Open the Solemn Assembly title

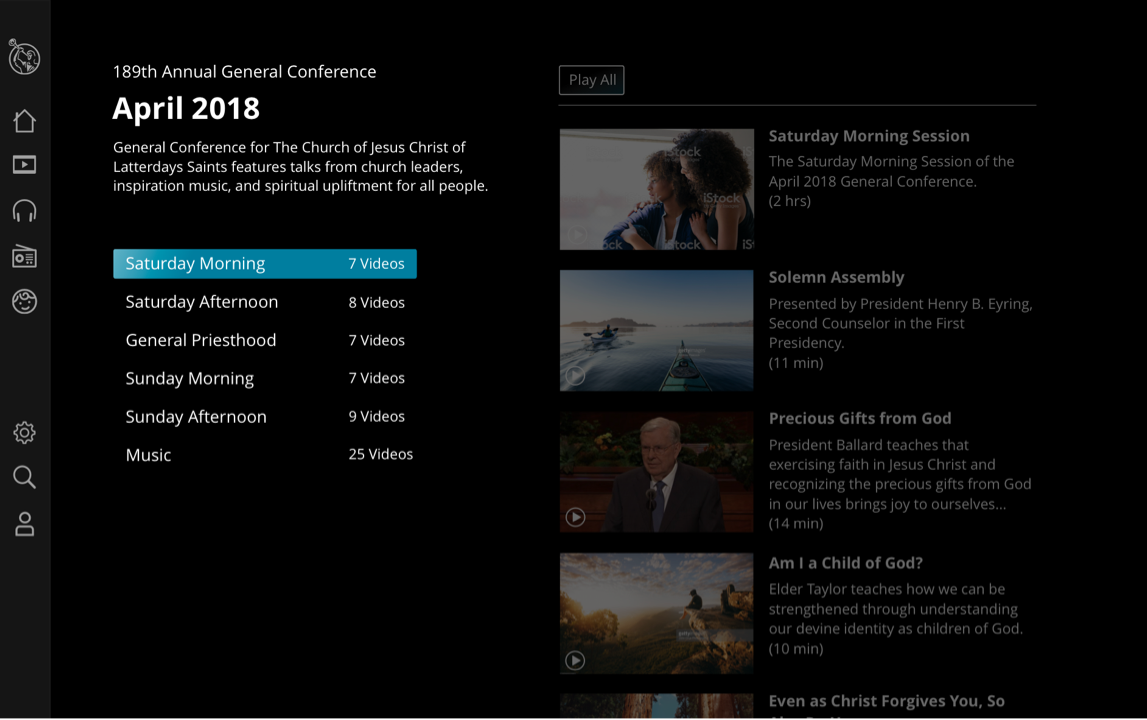pos(836,277)
